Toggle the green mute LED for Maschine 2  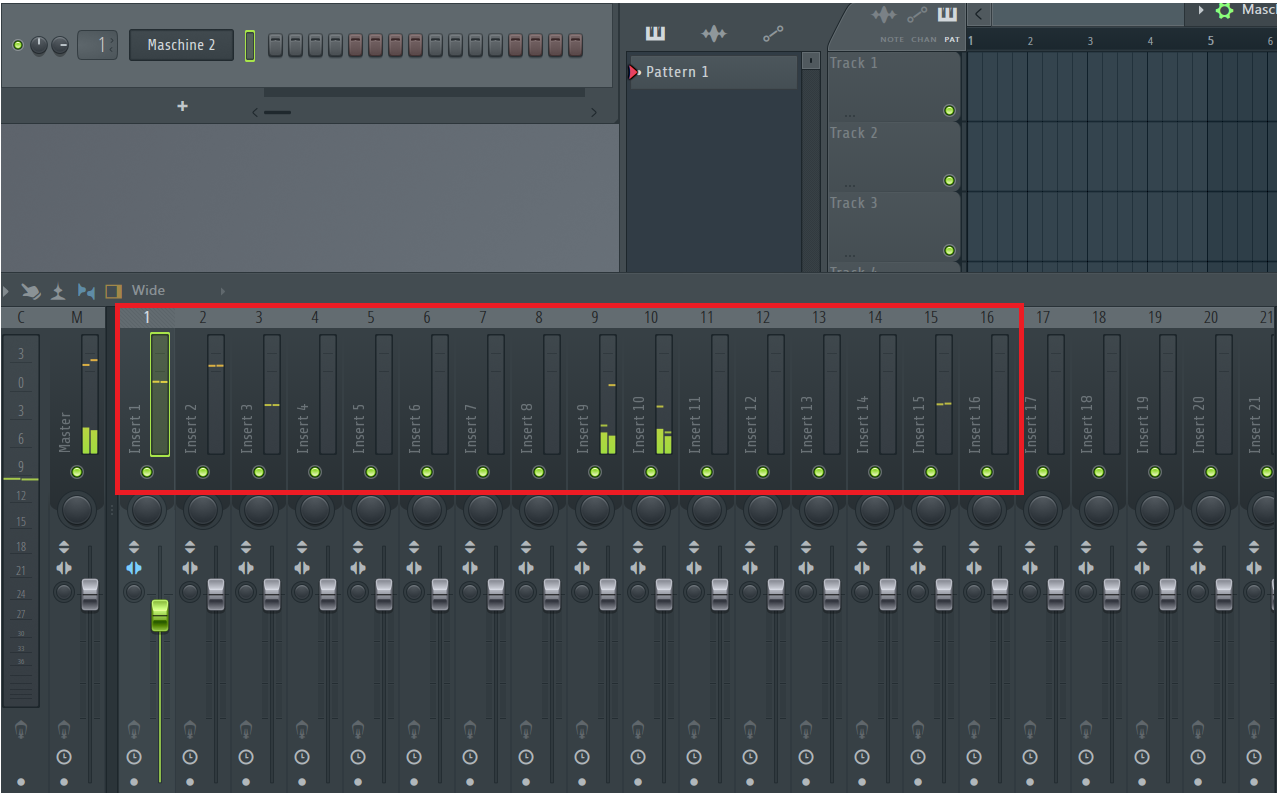pyautogui.click(x=16, y=45)
